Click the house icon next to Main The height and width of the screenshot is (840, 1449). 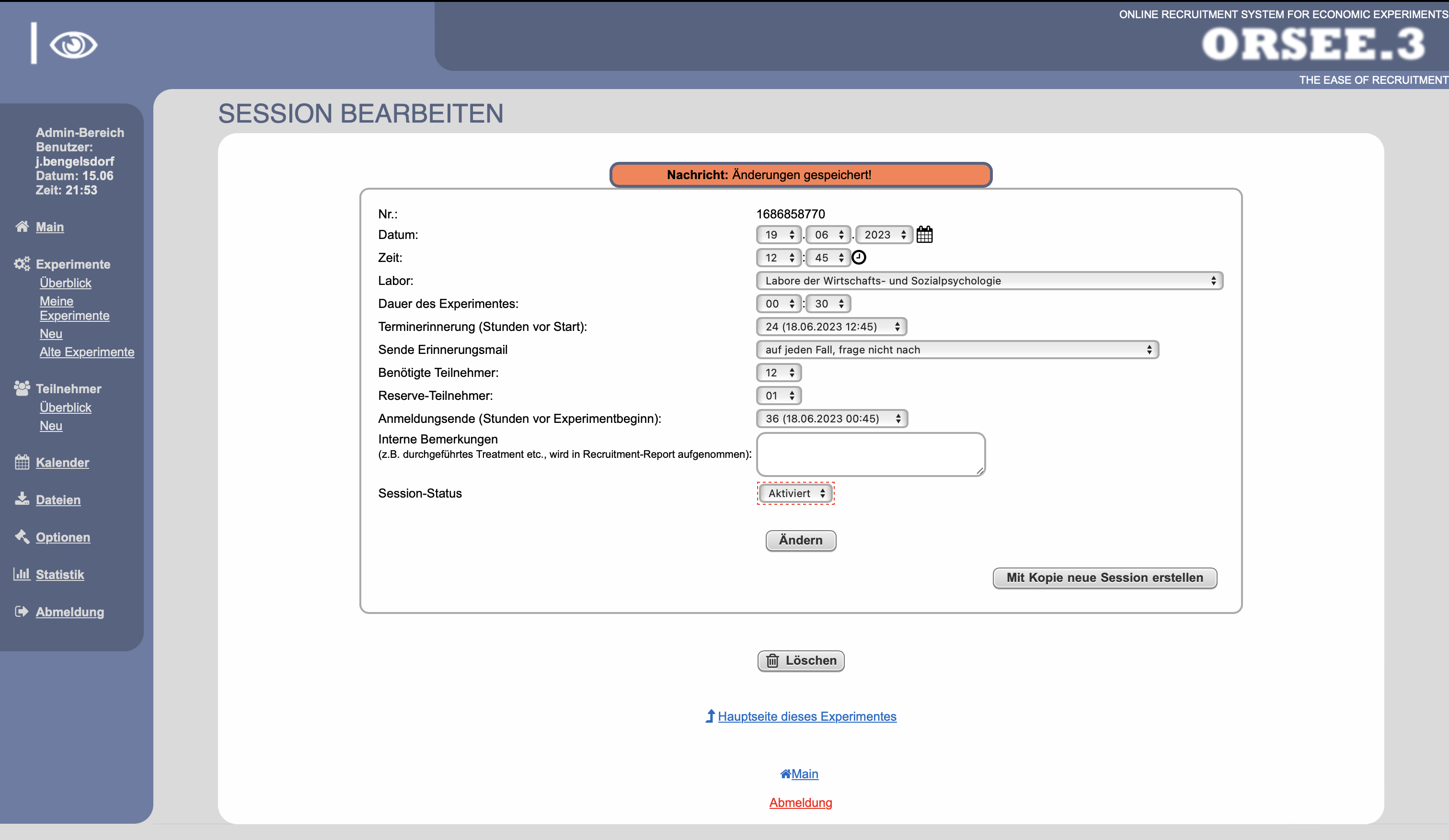(x=22, y=227)
